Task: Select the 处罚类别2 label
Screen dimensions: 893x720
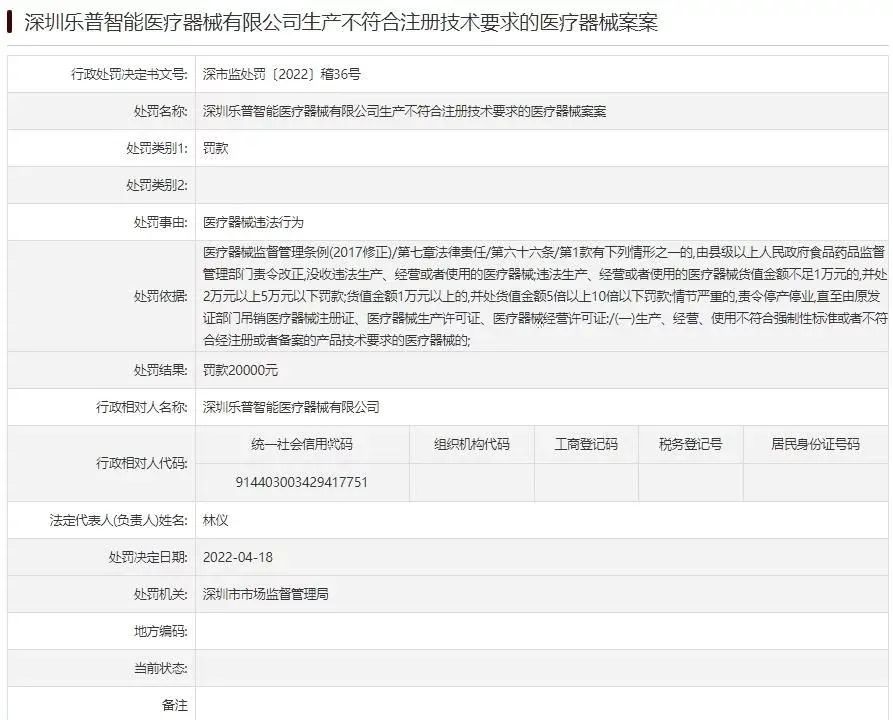Action: (157, 185)
